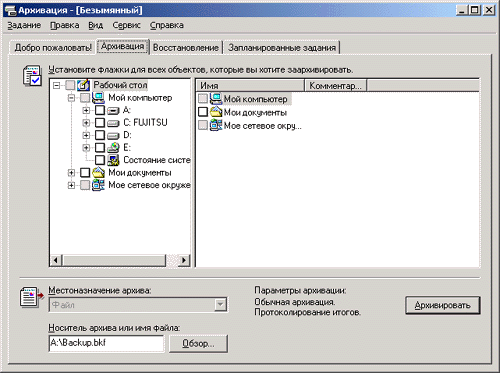This screenshot has width=500, height=373.
Task: Click the Мое сетевое окружение icon in tree
Action: point(98,185)
